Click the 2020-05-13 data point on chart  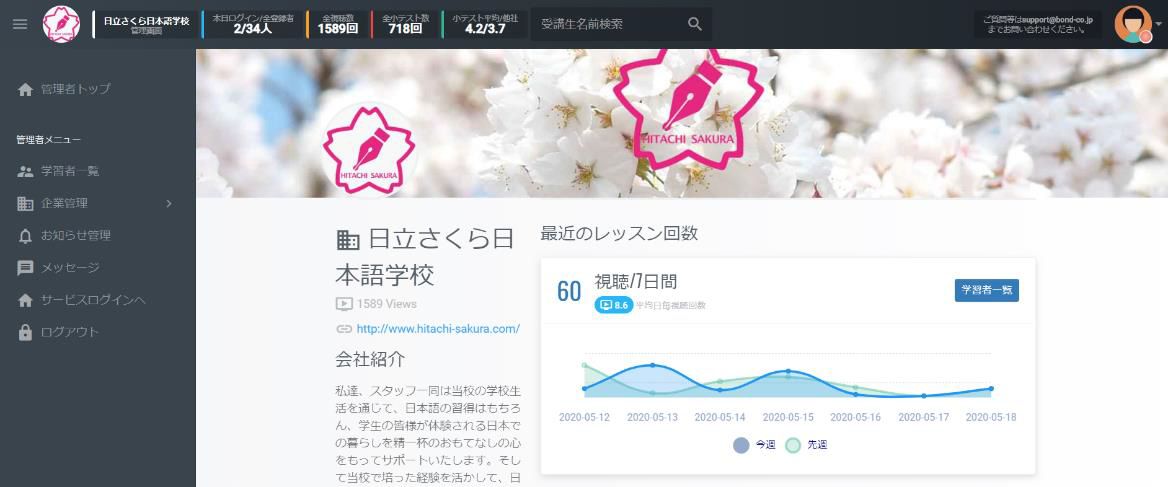[x=652, y=365]
